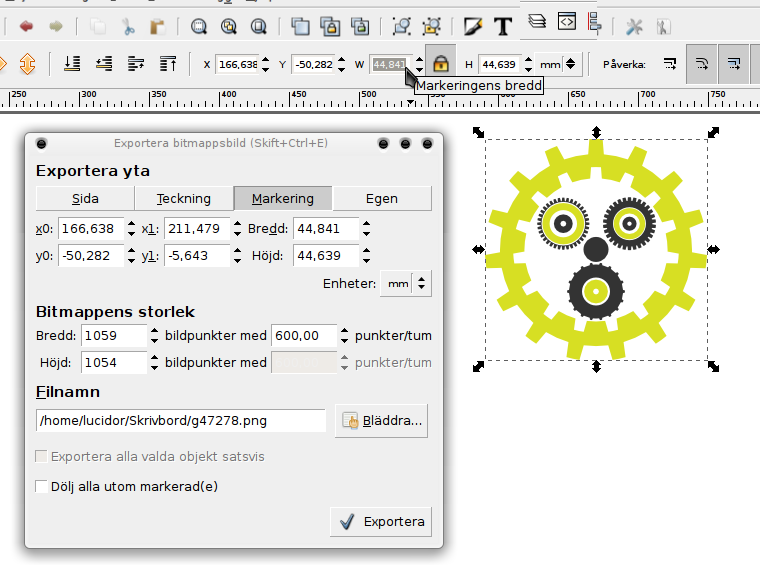
Task: Select the Teckning export area tab
Action: pyautogui.click(x=184, y=198)
